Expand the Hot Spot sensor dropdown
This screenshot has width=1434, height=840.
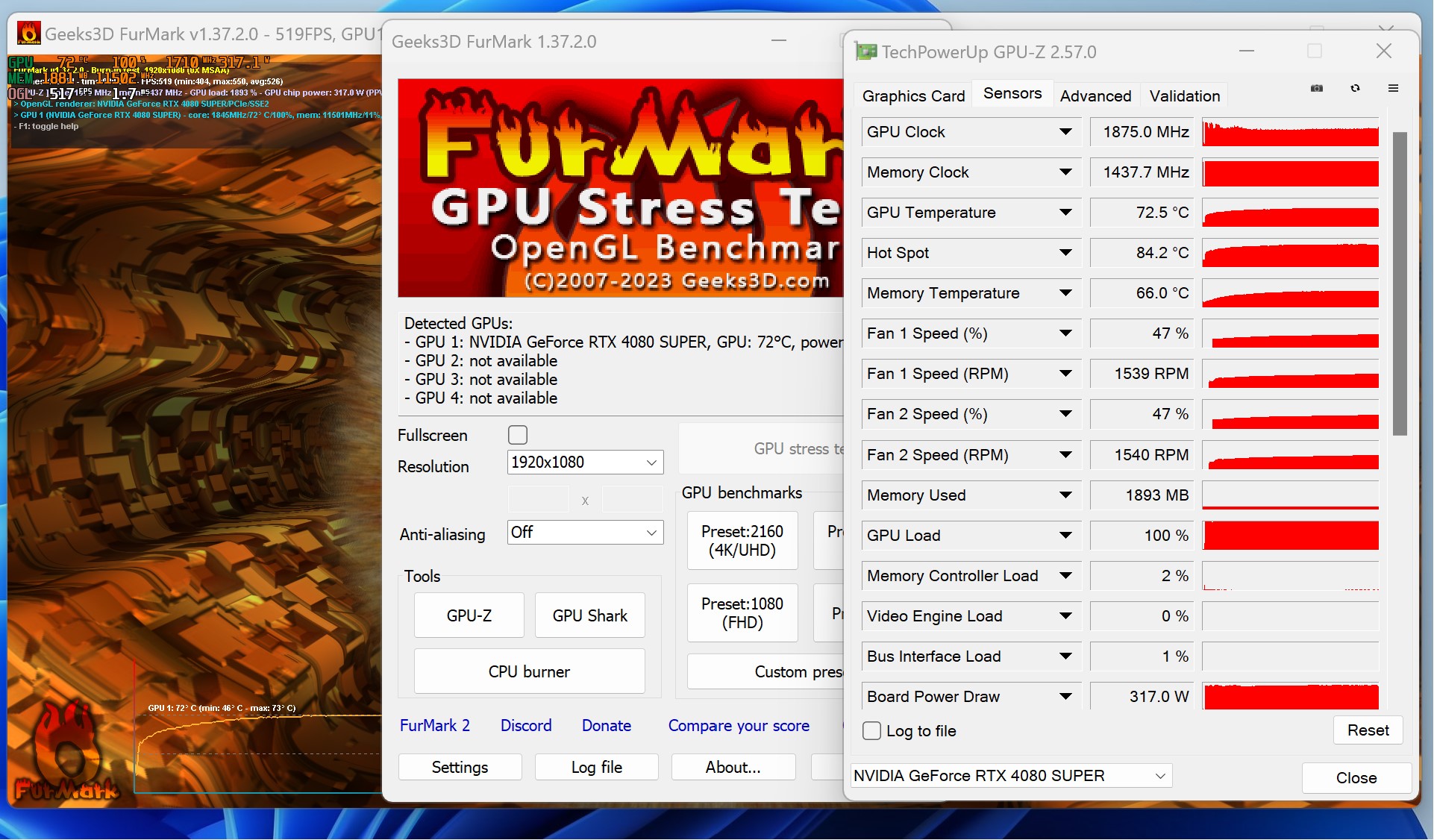point(1065,253)
